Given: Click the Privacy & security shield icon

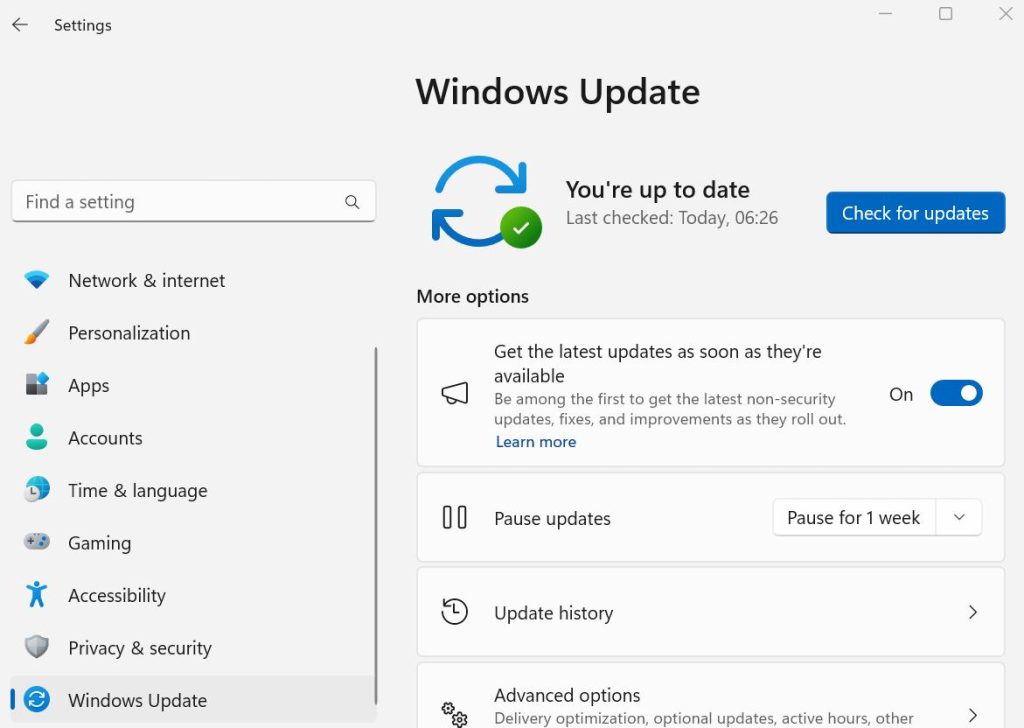Looking at the screenshot, I should [x=37, y=647].
